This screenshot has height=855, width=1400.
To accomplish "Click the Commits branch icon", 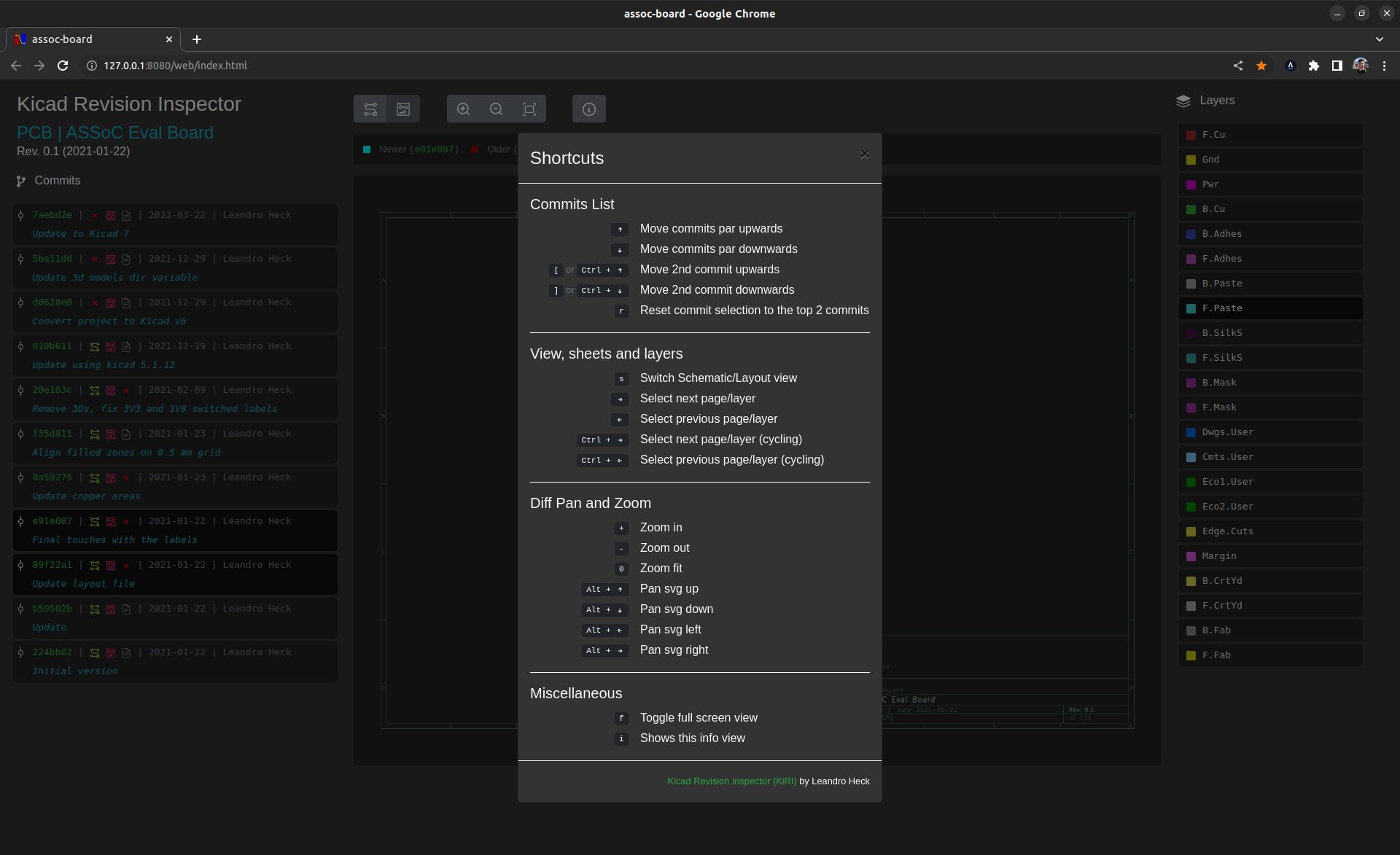I will (x=21, y=181).
